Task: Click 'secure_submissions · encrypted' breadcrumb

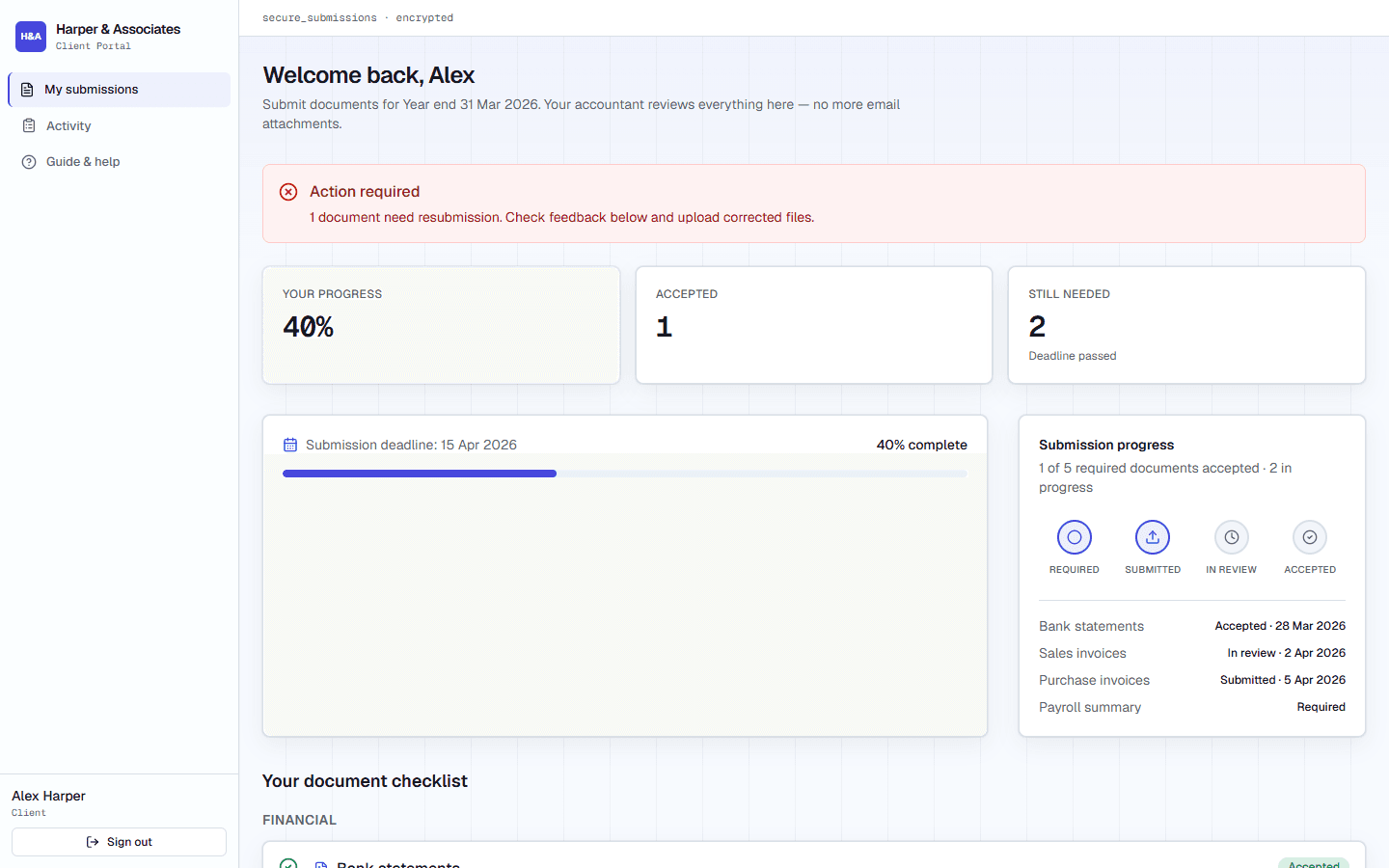Action: [x=358, y=17]
